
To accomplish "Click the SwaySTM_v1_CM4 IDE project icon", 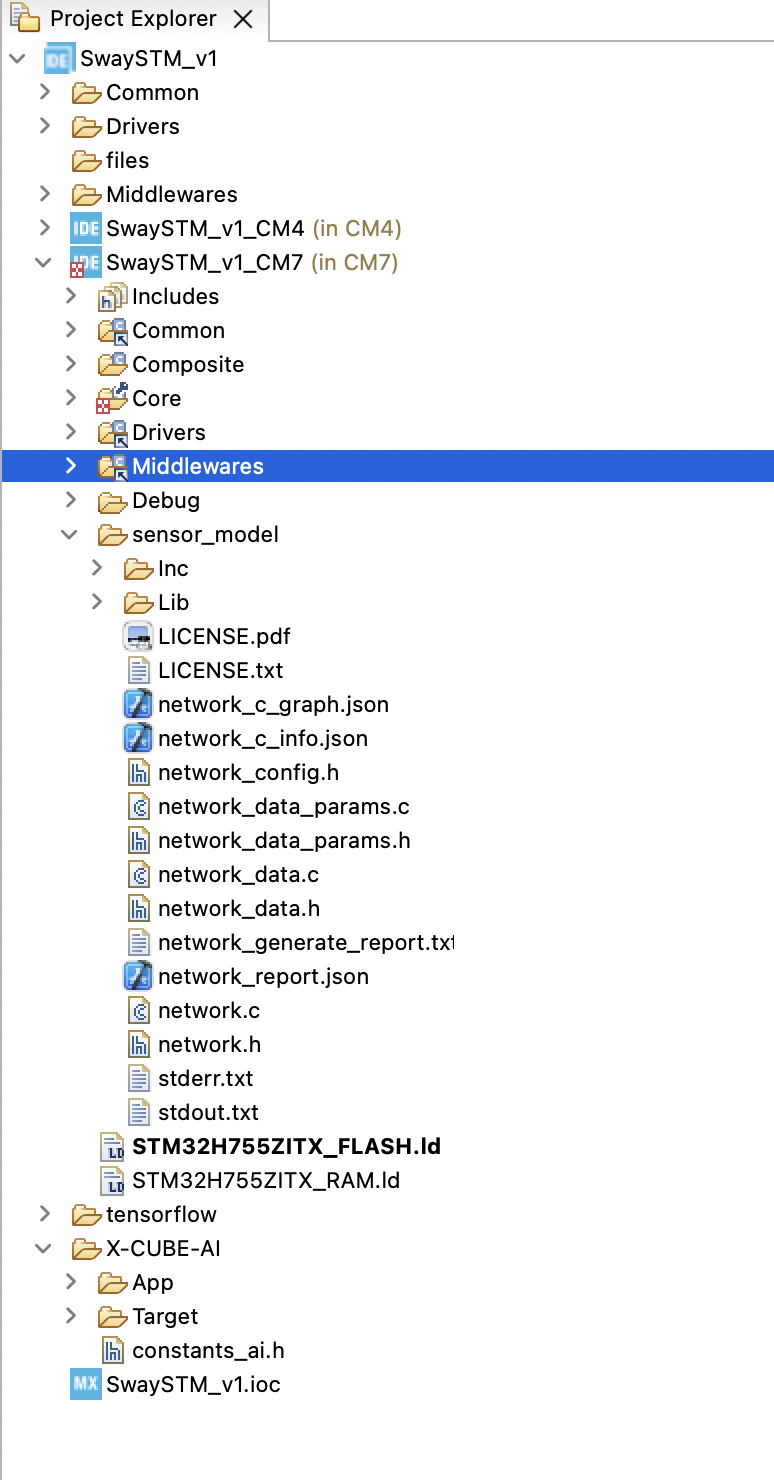I will tap(86, 228).
